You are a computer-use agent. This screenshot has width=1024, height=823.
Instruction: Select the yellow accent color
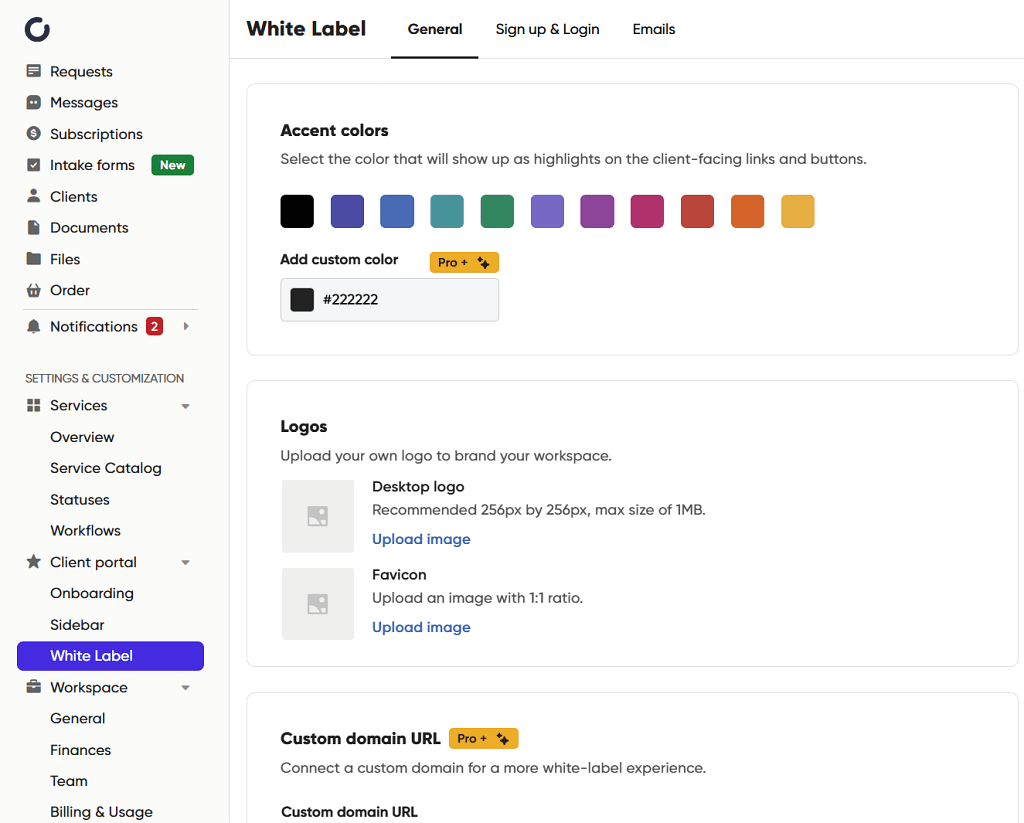point(797,211)
